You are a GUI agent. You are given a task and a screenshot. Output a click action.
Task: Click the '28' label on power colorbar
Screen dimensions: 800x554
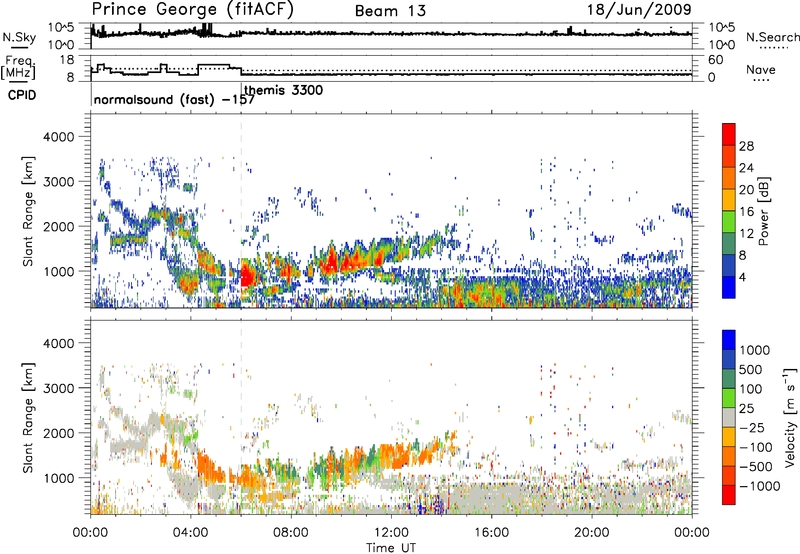coord(746,146)
